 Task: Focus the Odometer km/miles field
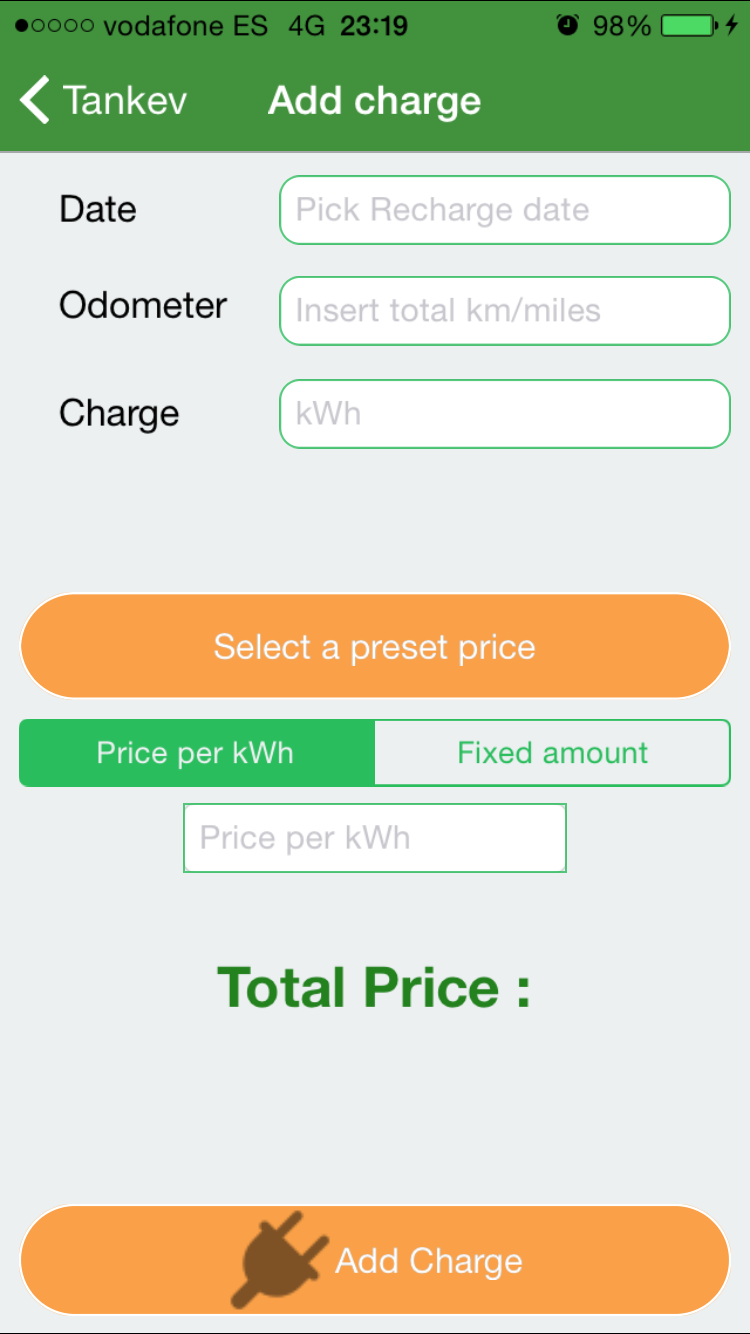tap(505, 311)
